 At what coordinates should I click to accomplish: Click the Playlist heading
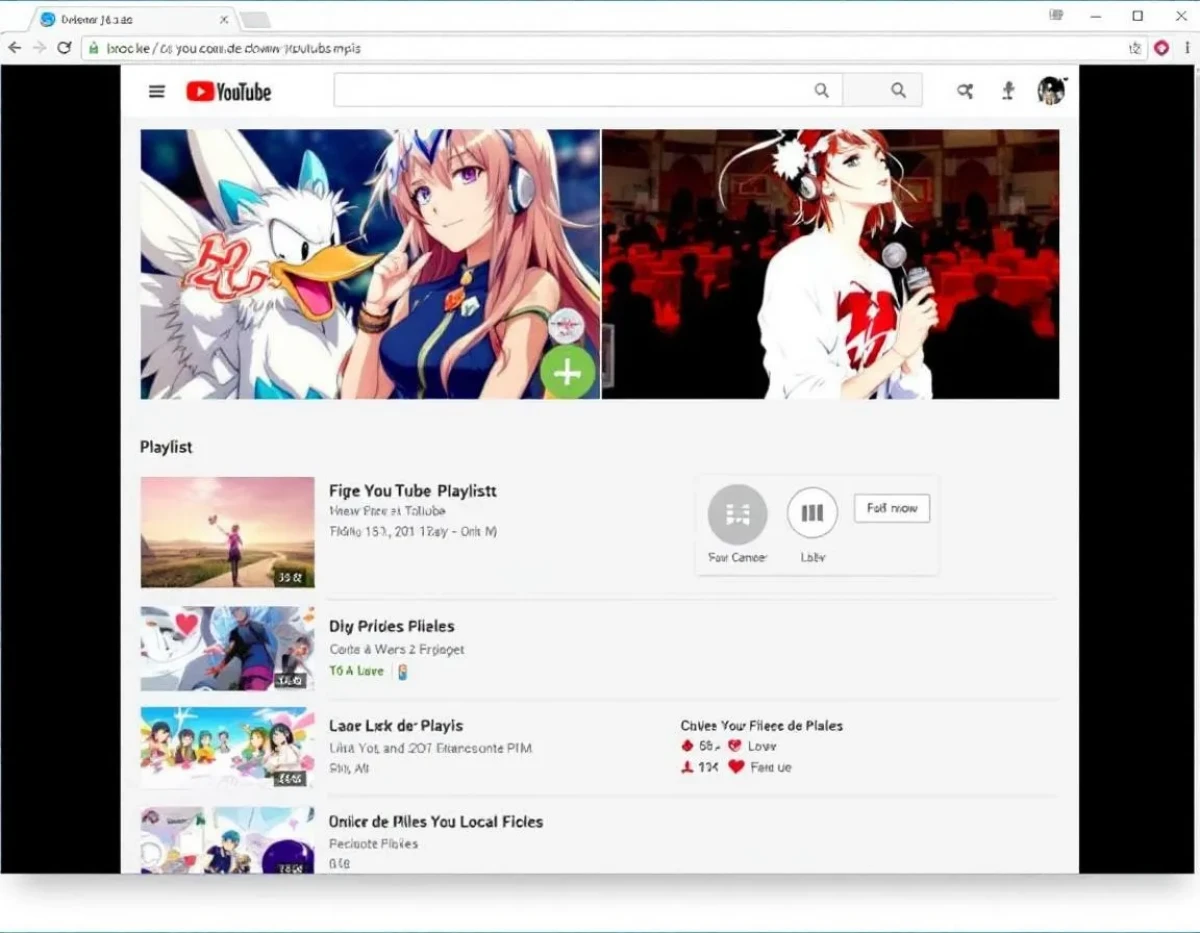pyautogui.click(x=166, y=447)
